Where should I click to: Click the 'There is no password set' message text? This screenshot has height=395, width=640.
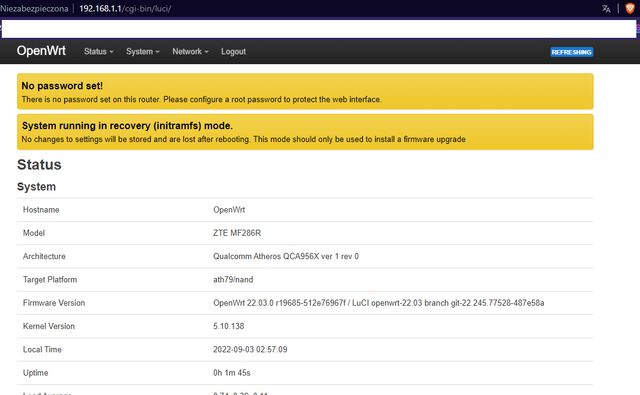click(x=202, y=99)
